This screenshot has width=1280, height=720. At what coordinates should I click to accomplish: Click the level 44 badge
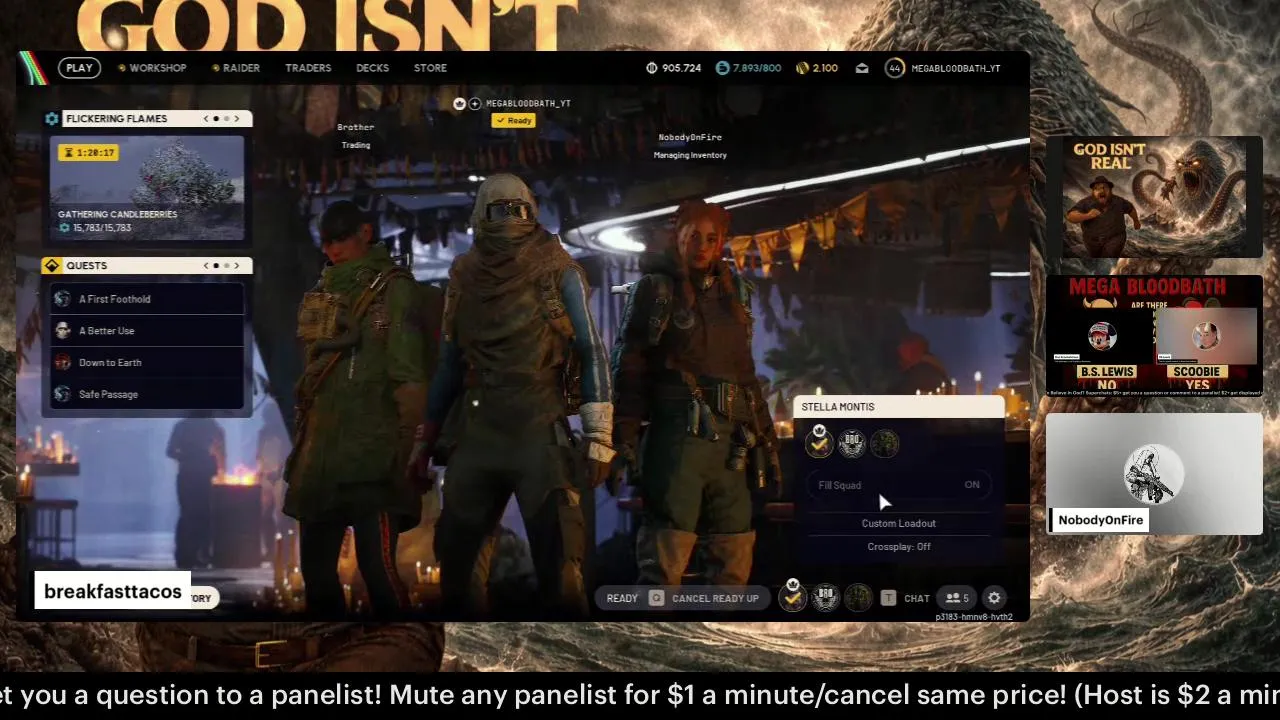point(894,68)
